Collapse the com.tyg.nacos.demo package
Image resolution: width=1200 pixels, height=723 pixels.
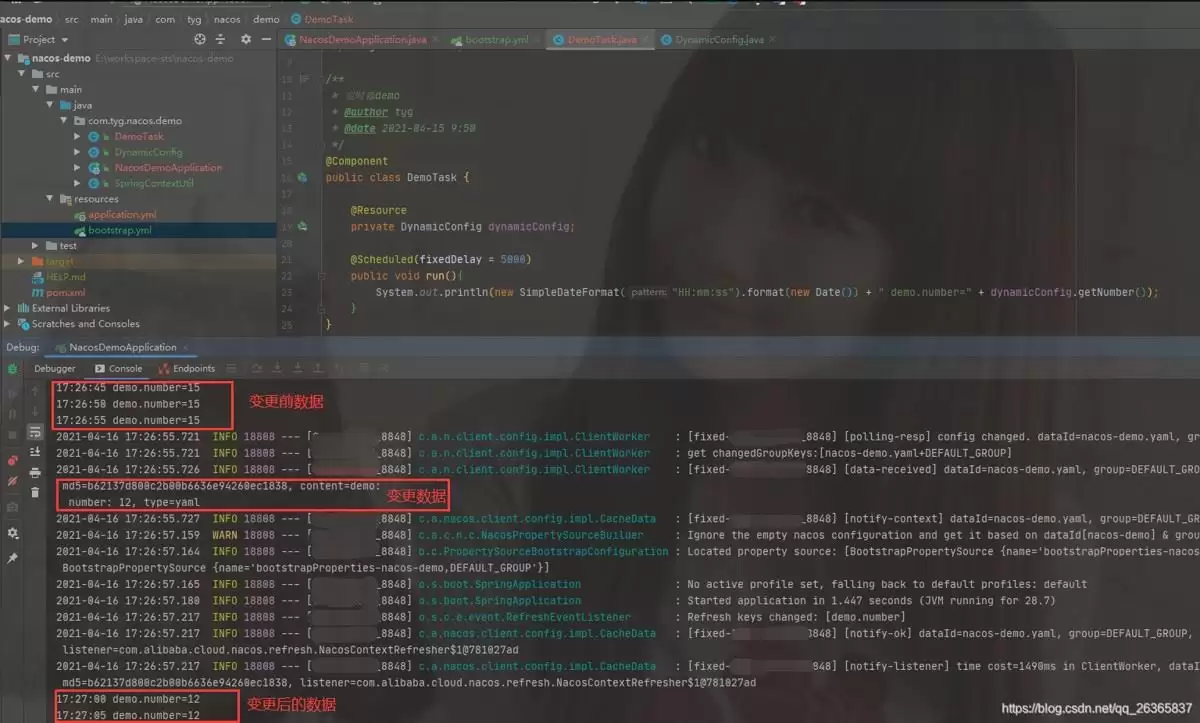pyautogui.click(x=64, y=121)
